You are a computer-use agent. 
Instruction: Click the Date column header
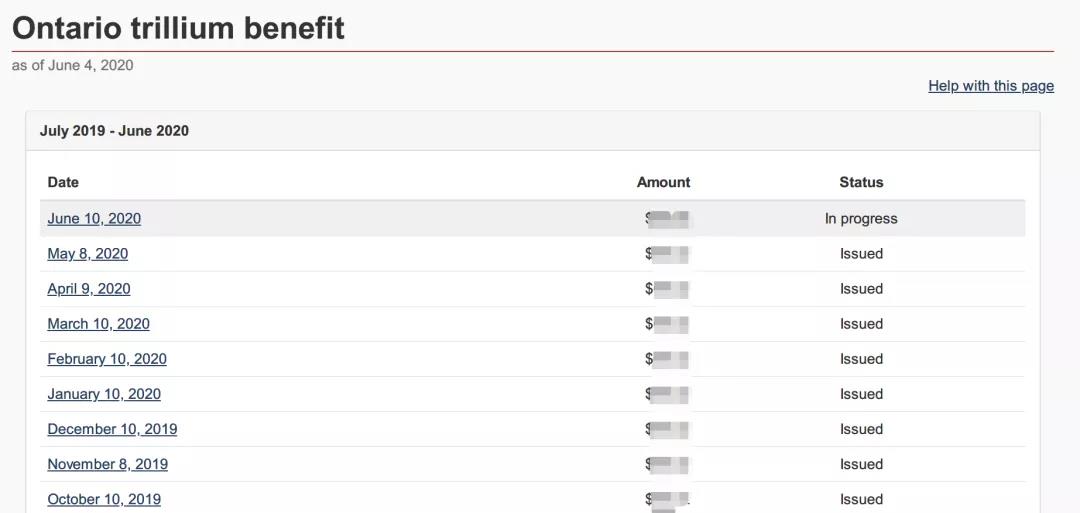point(63,182)
